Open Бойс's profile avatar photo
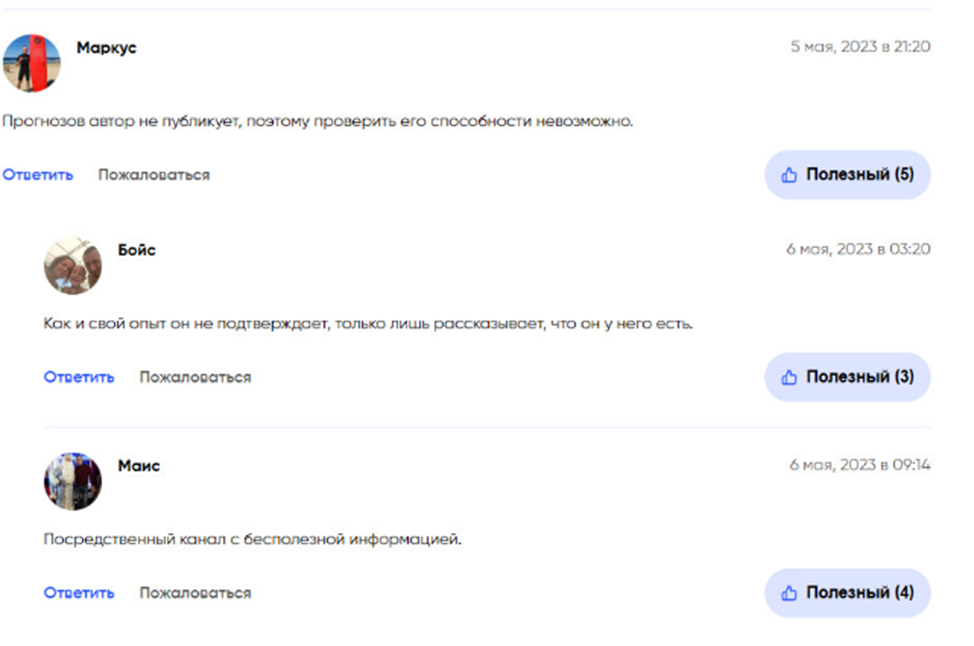 pyautogui.click(x=73, y=266)
